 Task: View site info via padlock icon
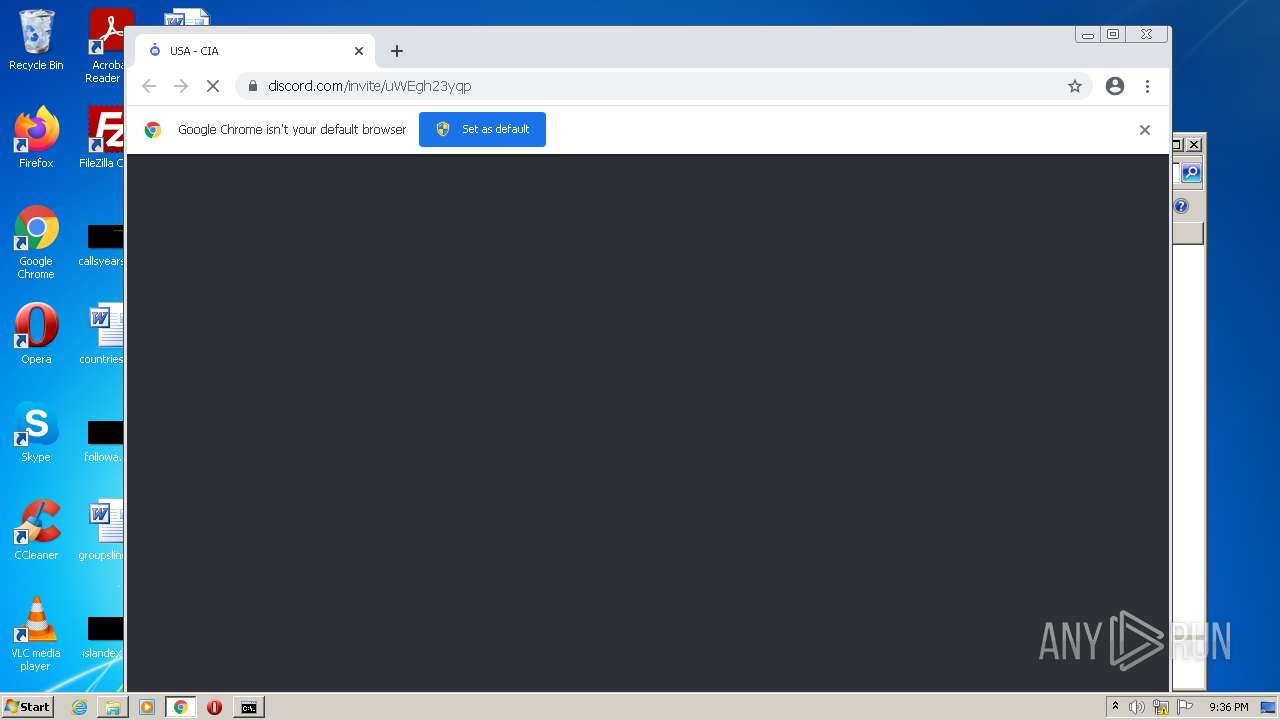coord(252,86)
